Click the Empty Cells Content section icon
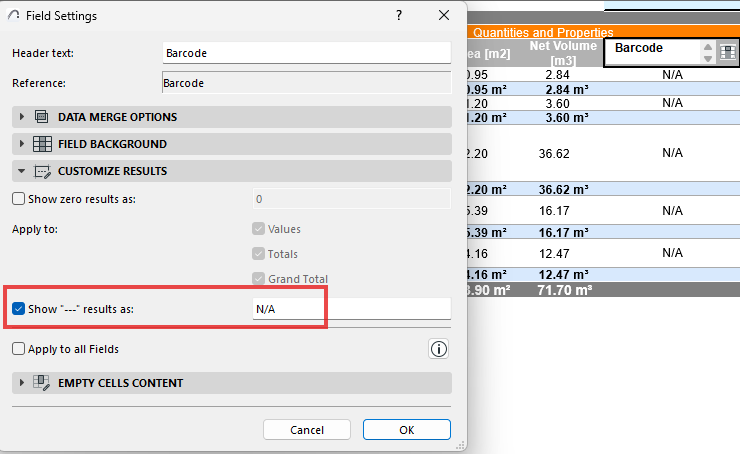Viewport: 740px width, 454px height. (42, 383)
